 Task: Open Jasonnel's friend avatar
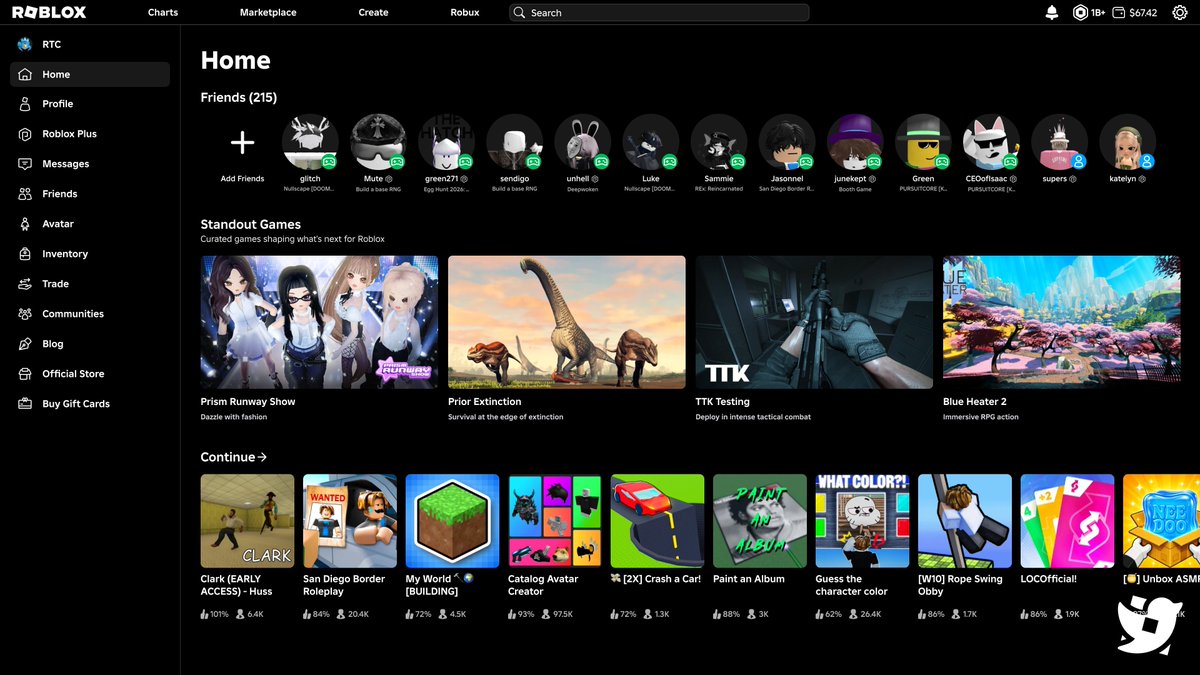[787, 142]
